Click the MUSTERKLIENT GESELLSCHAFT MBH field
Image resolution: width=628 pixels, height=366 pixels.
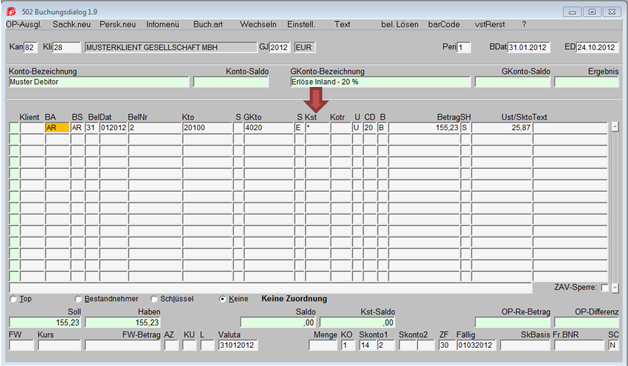[171, 48]
